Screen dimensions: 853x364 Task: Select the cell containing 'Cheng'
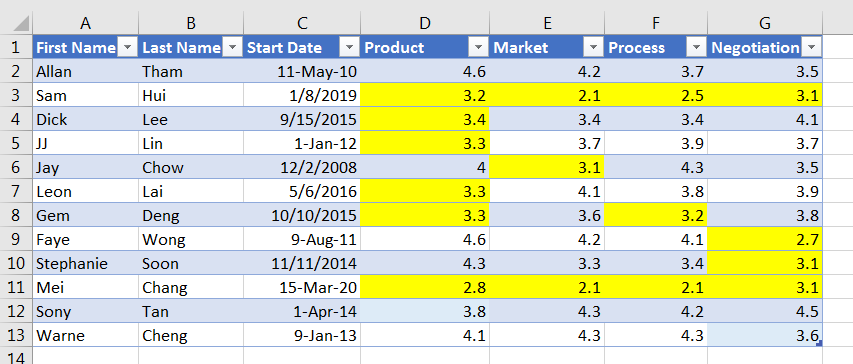pyautogui.click(x=191, y=335)
